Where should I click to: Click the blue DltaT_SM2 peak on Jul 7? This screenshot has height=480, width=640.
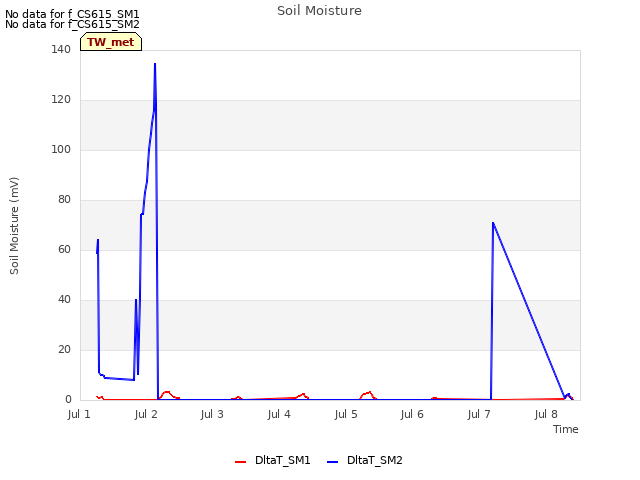pos(493,223)
